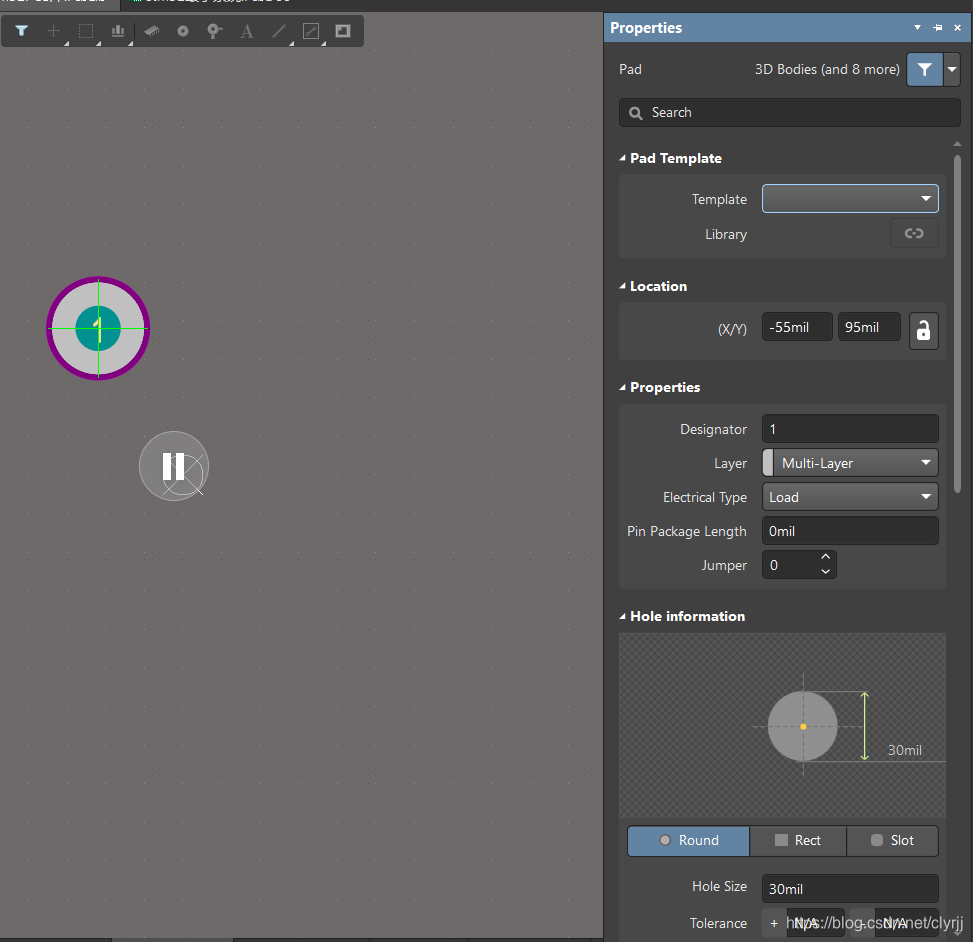Viewport: 973px width, 942px height.
Task: Choose the Rect hole shape
Action: coord(797,840)
